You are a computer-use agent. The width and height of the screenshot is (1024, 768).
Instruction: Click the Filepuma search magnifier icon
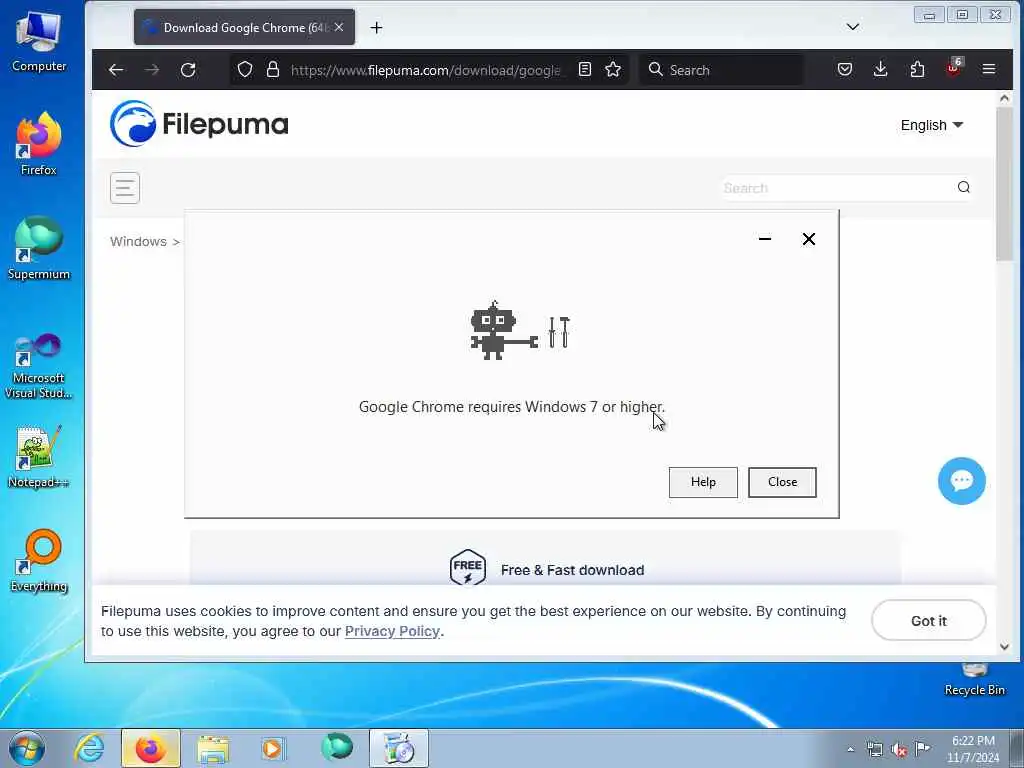coord(963,187)
